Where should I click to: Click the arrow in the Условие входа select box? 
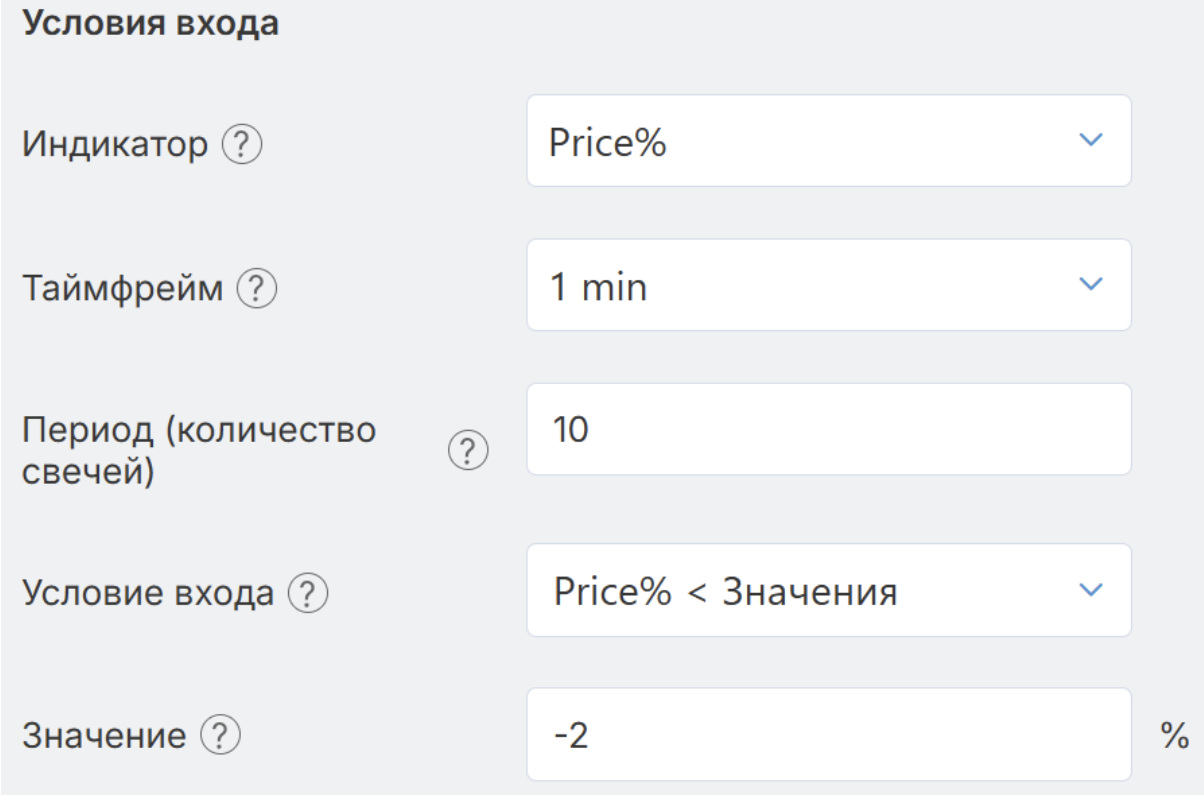pos(1091,590)
